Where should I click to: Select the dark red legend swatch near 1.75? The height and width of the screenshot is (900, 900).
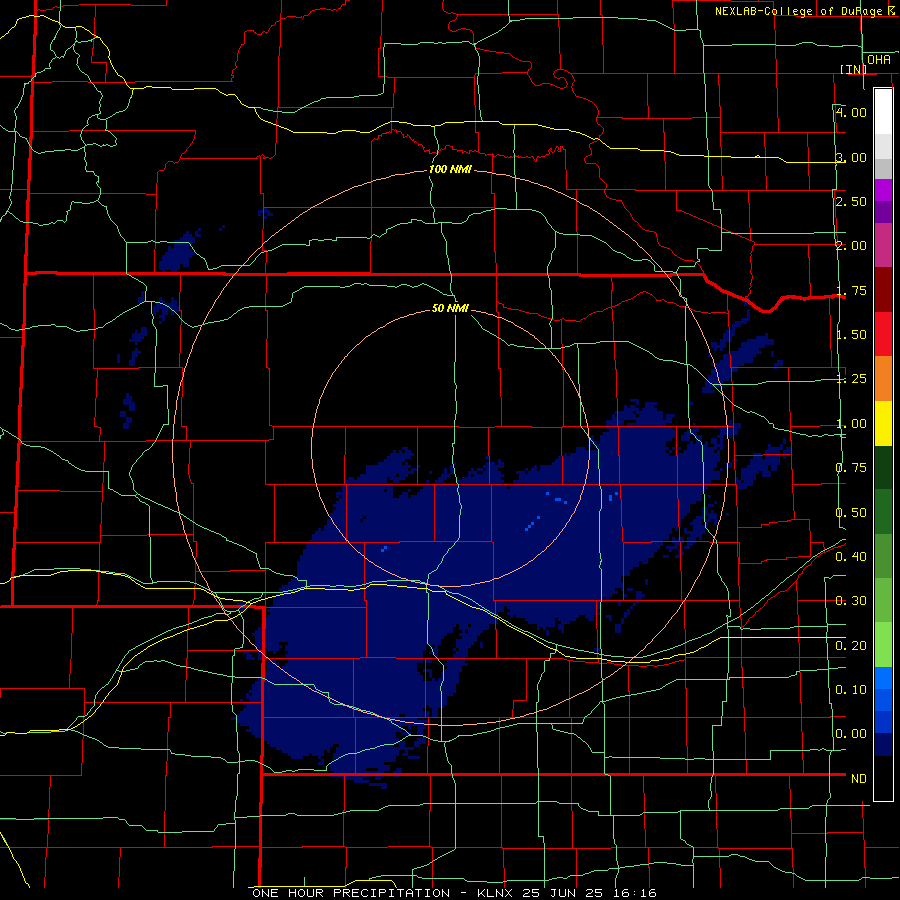pyautogui.click(x=883, y=290)
